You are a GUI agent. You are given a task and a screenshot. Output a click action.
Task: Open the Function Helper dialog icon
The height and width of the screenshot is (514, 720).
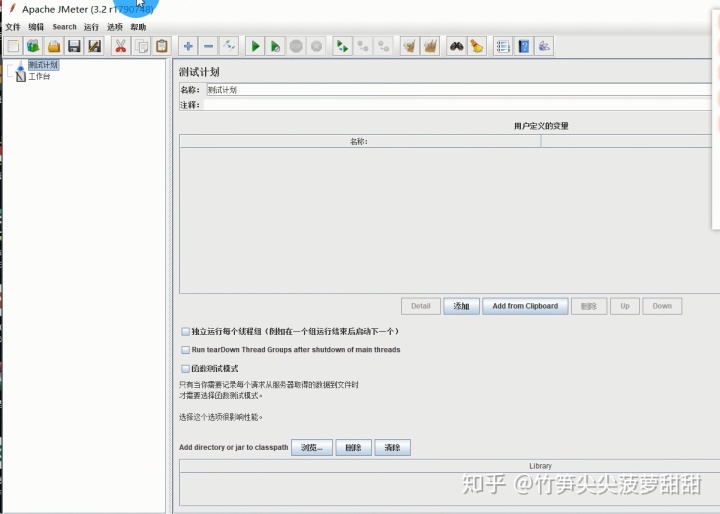[503, 46]
